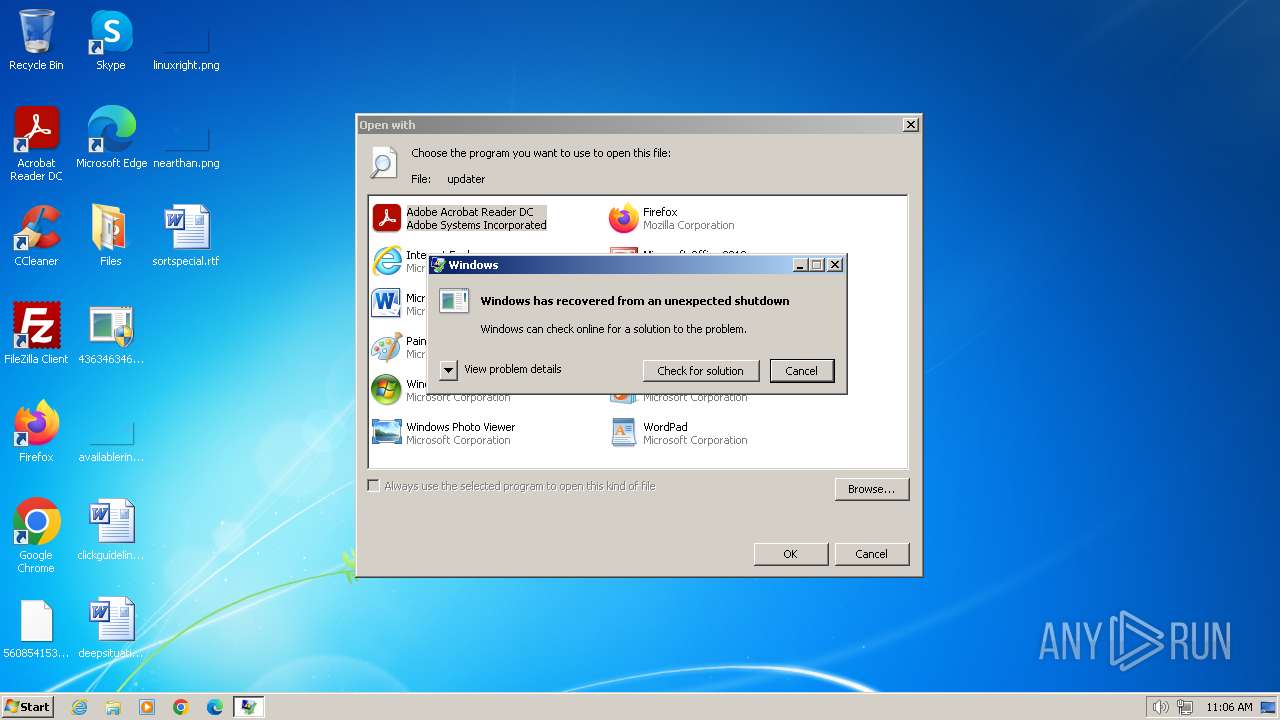
Task: Select deepsituati document on desktop
Action: click(x=110, y=628)
